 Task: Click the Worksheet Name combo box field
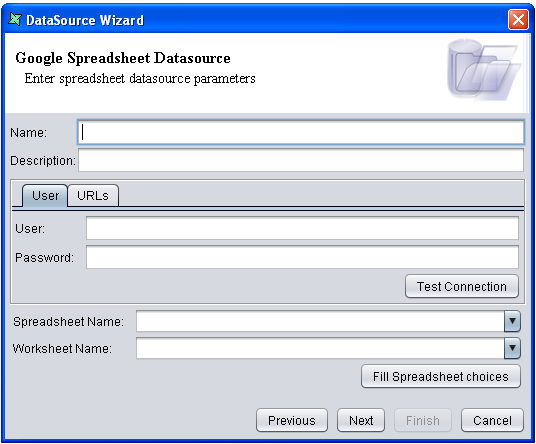click(x=320, y=348)
